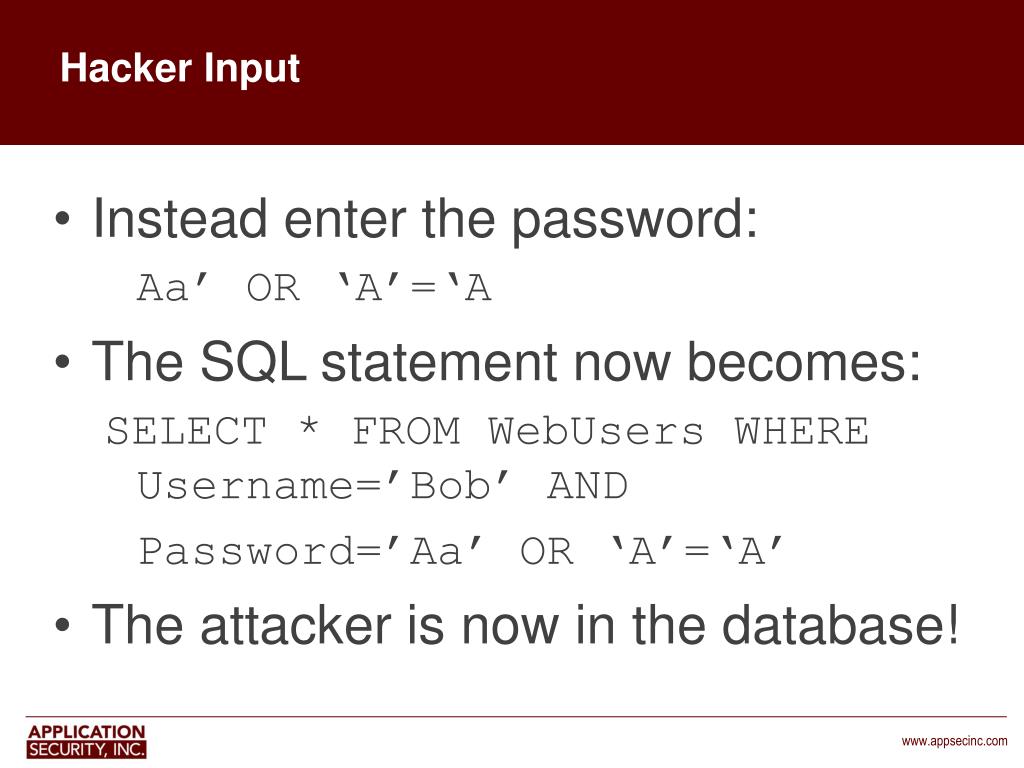Click the word 'WebUsers' in the query
The image size is (1024, 768).
[x=596, y=431]
